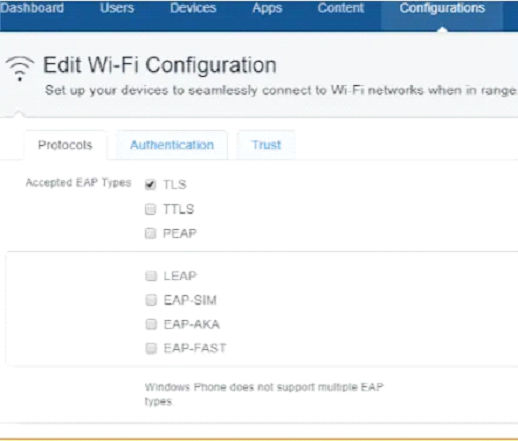Click the Accepted EAP Types label

coord(78,183)
